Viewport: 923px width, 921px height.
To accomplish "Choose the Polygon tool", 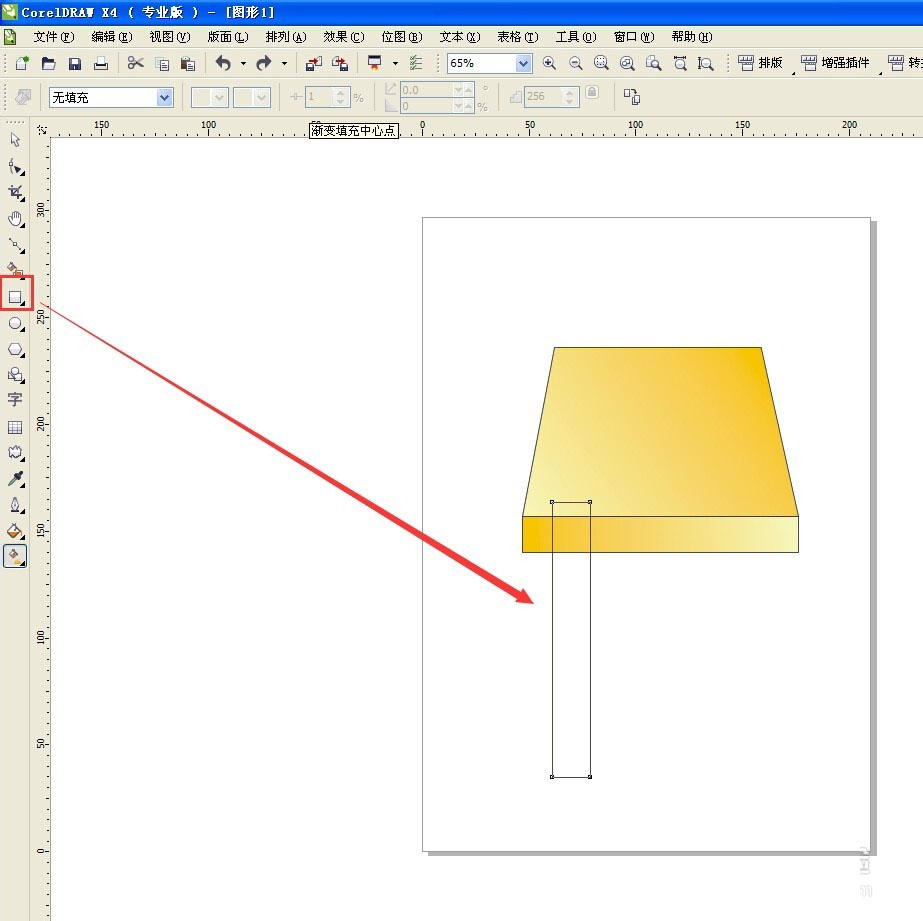I will click(x=15, y=350).
